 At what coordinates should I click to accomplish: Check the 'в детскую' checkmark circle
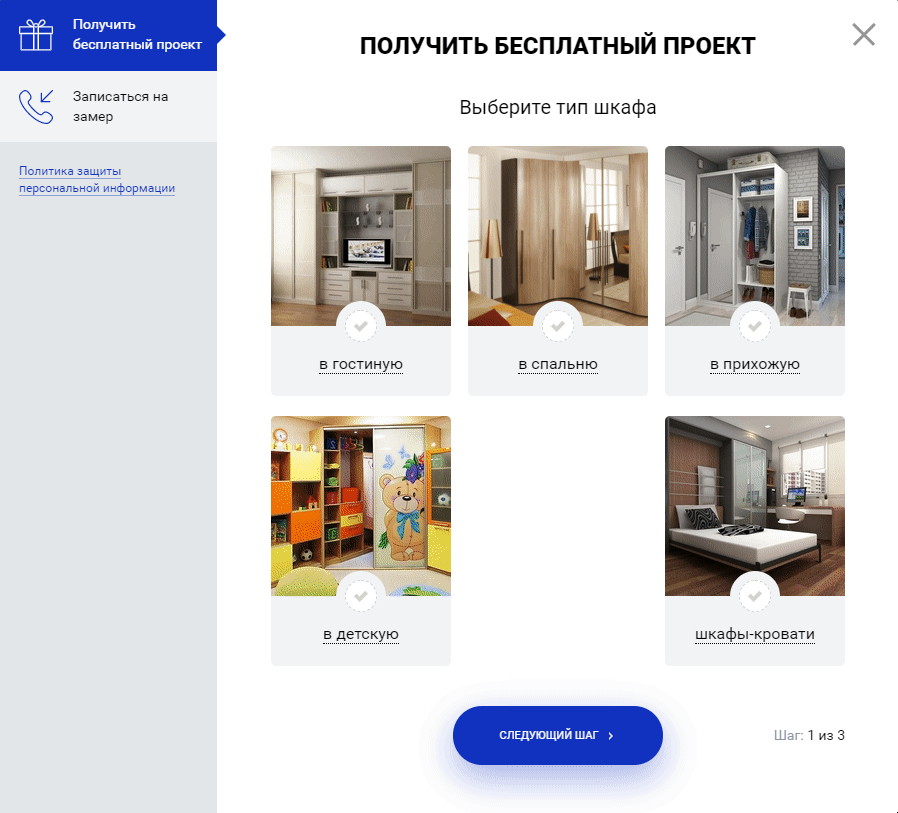tap(361, 596)
